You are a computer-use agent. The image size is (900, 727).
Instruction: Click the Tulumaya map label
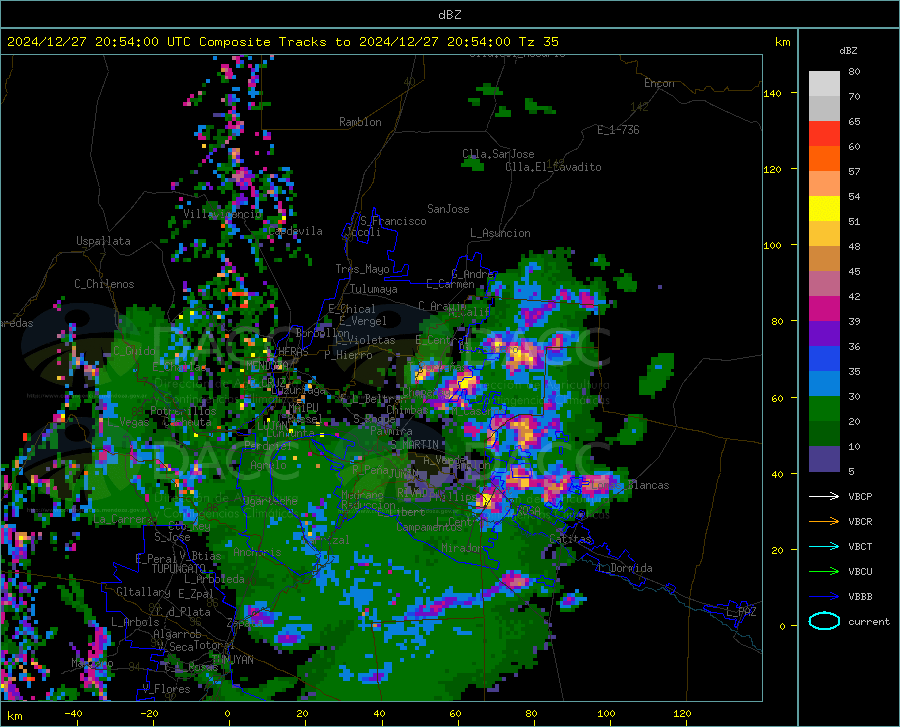374,289
